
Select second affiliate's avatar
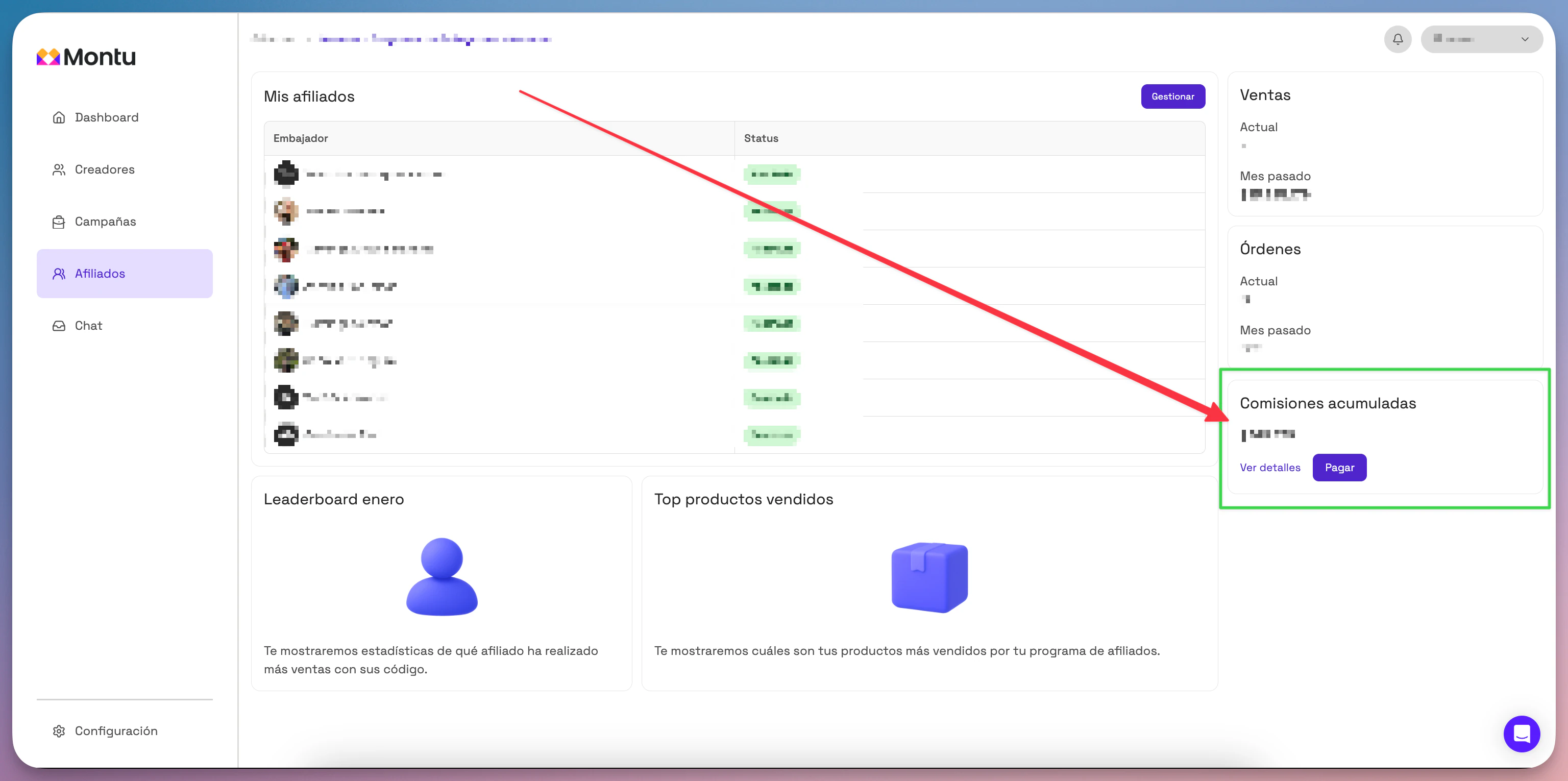click(285, 211)
